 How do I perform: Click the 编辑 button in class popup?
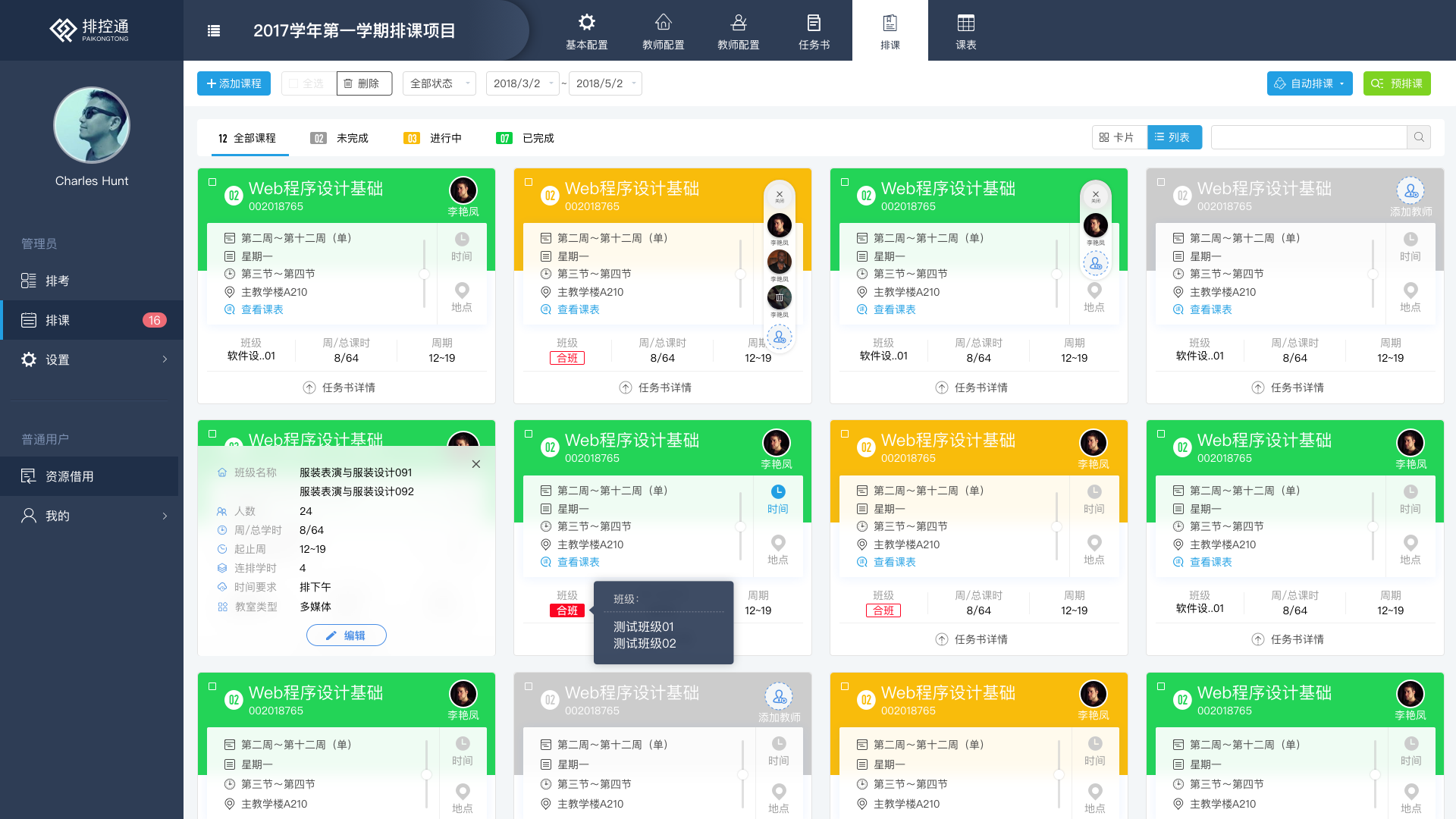coord(347,635)
